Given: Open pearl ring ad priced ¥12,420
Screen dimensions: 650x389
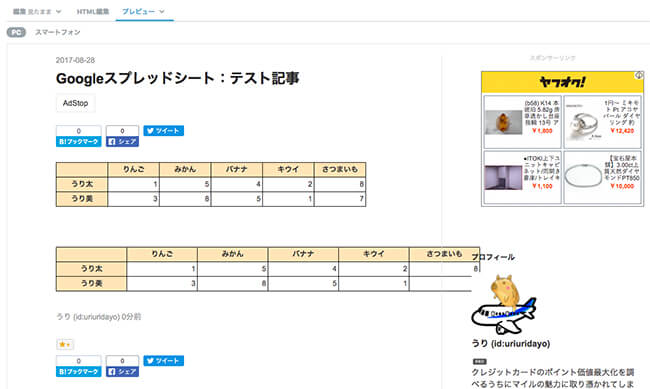Looking at the screenshot, I should 602,122.
